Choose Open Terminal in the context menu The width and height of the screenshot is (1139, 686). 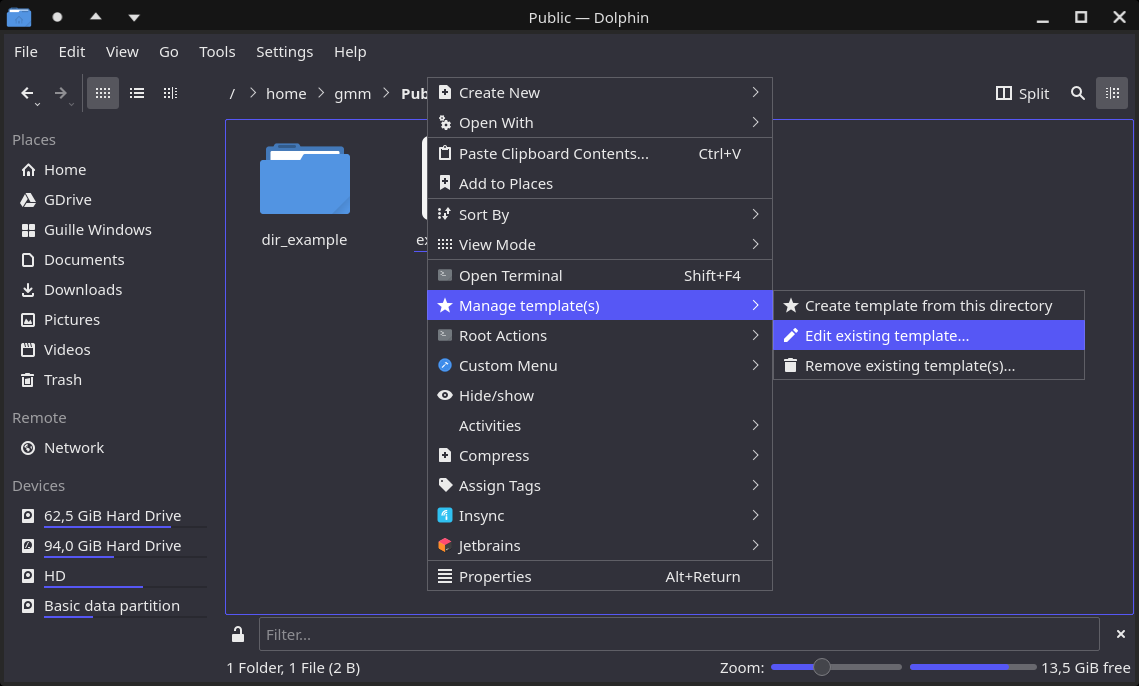pos(599,275)
